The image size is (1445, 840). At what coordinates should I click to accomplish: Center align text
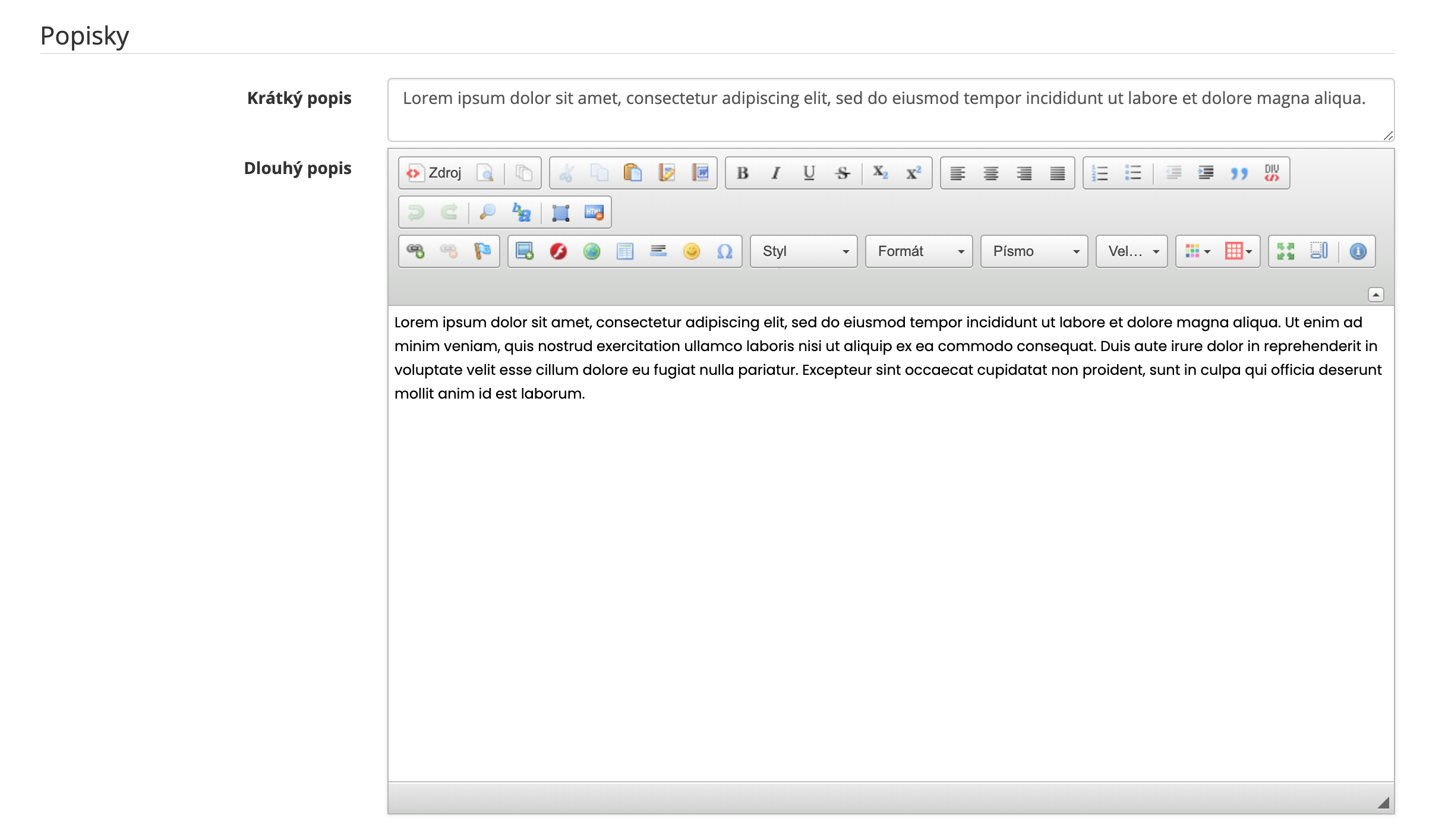point(990,173)
